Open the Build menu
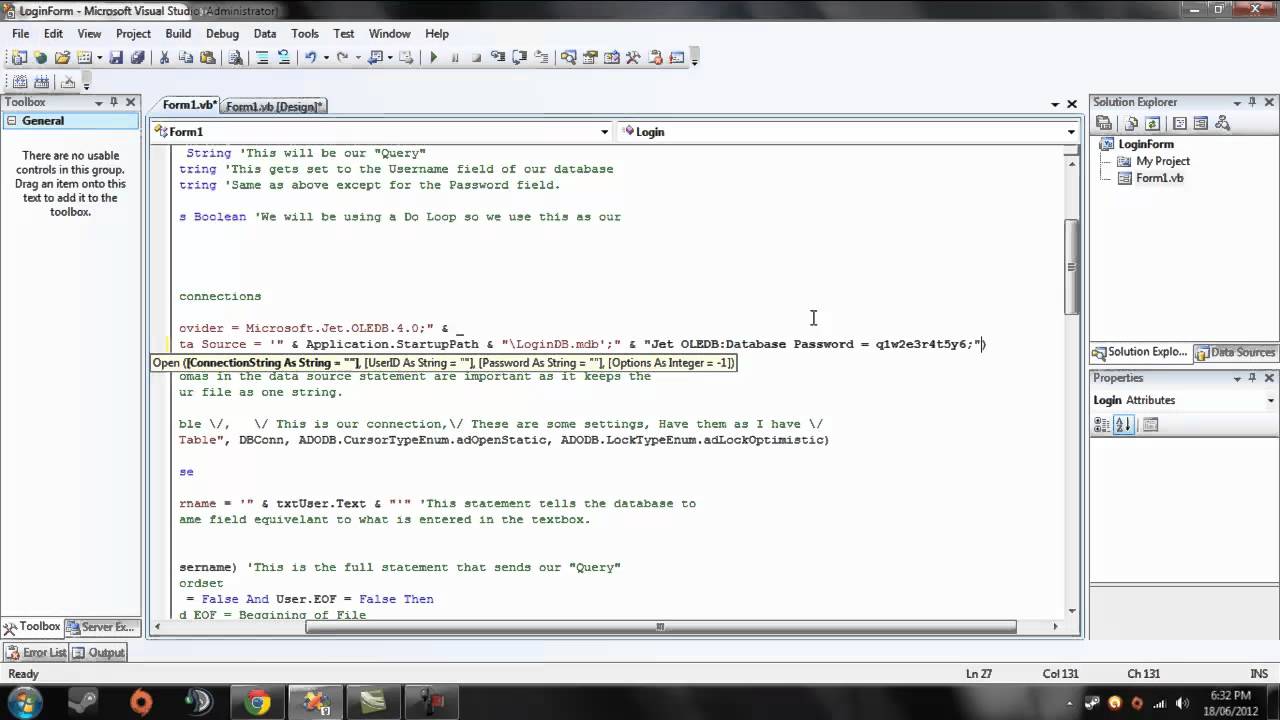 click(x=178, y=33)
